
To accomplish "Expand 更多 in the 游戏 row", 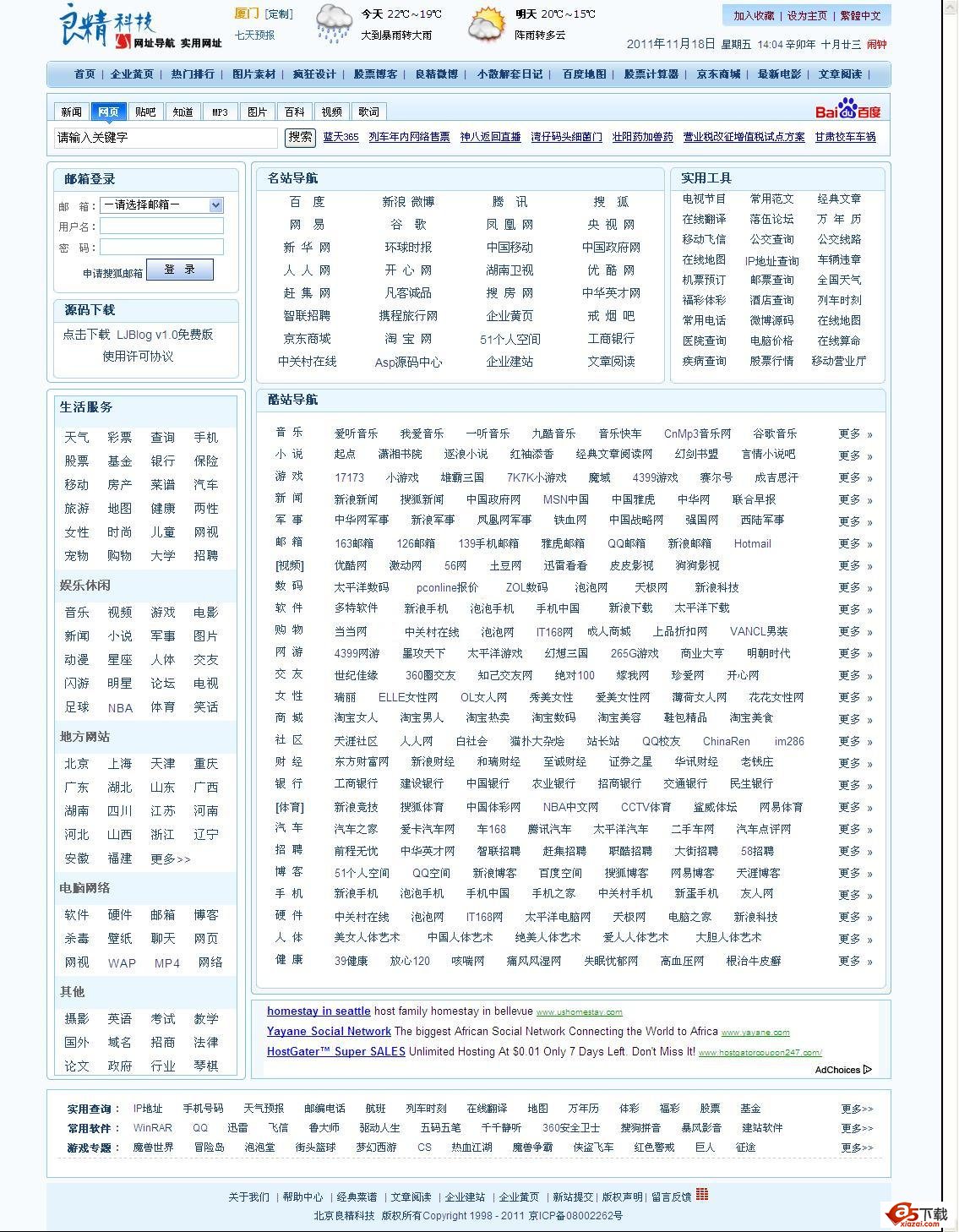I will pos(855,477).
